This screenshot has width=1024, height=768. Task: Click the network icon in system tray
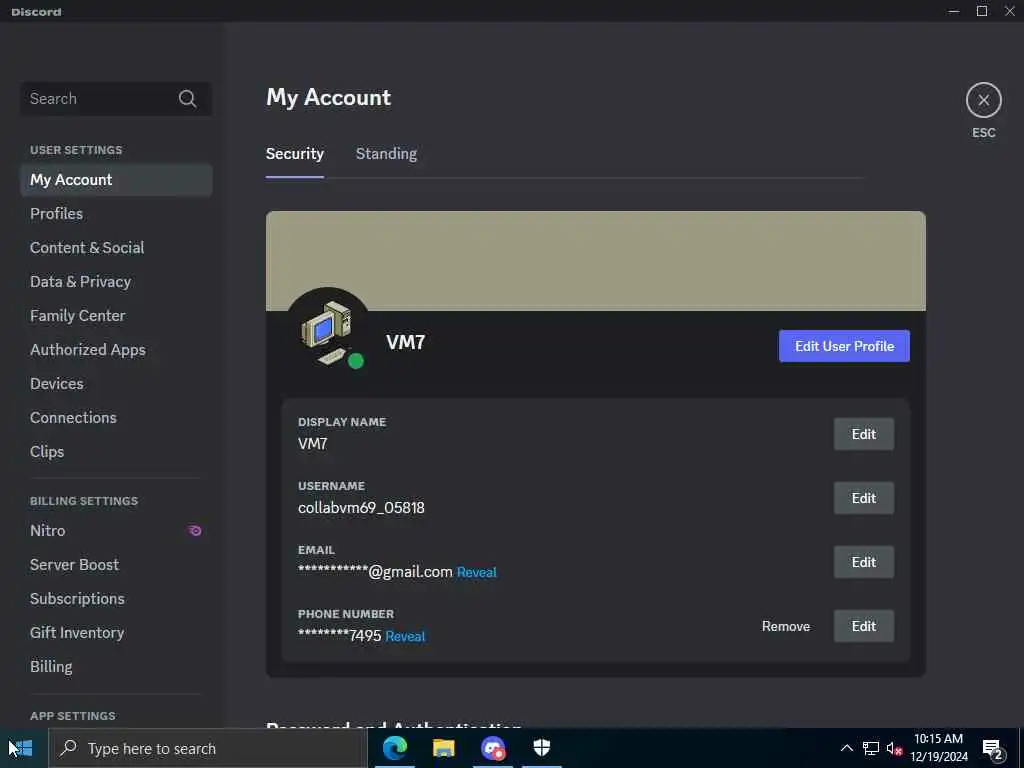point(871,748)
